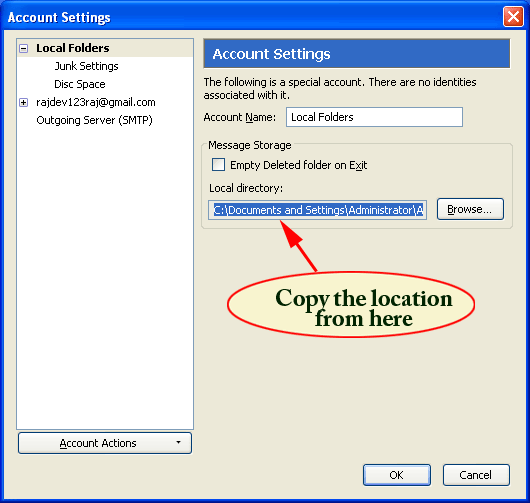Screen dimensions: 530x503
Task: Select the Local Folders account entry
Action: tap(73, 48)
